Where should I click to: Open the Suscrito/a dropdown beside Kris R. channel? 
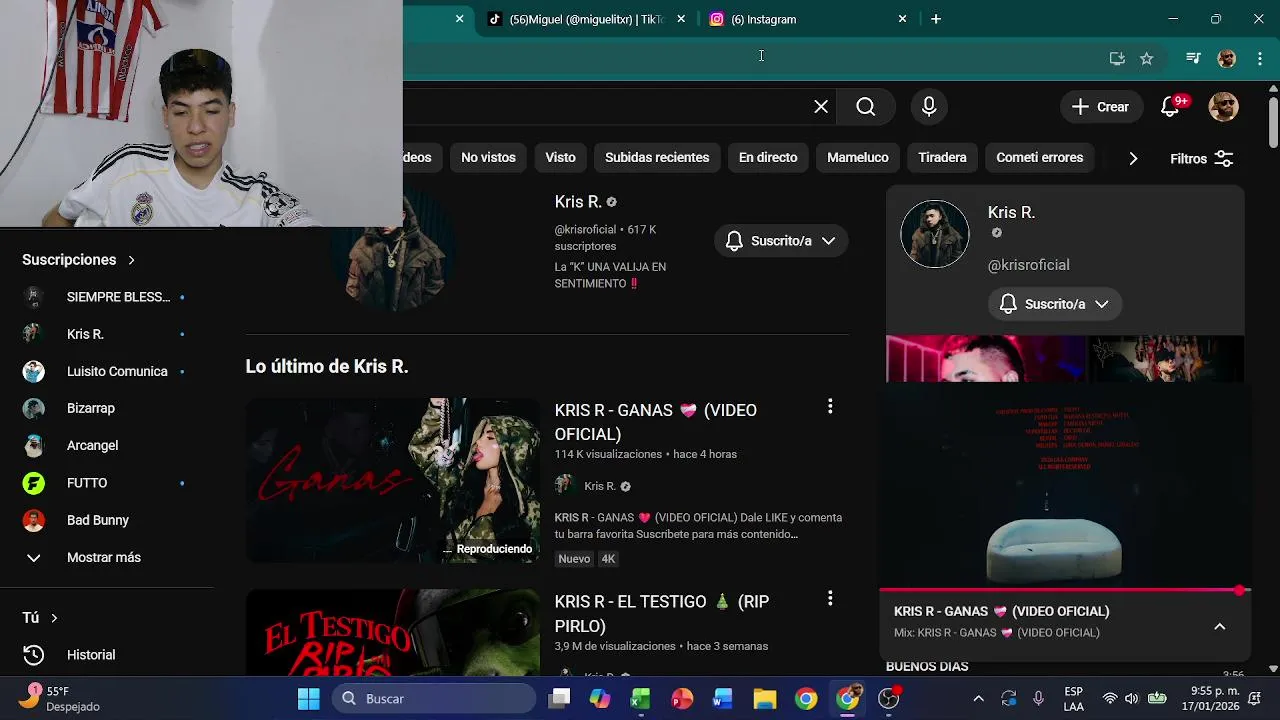pyautogui.click(x=781, y=241)
